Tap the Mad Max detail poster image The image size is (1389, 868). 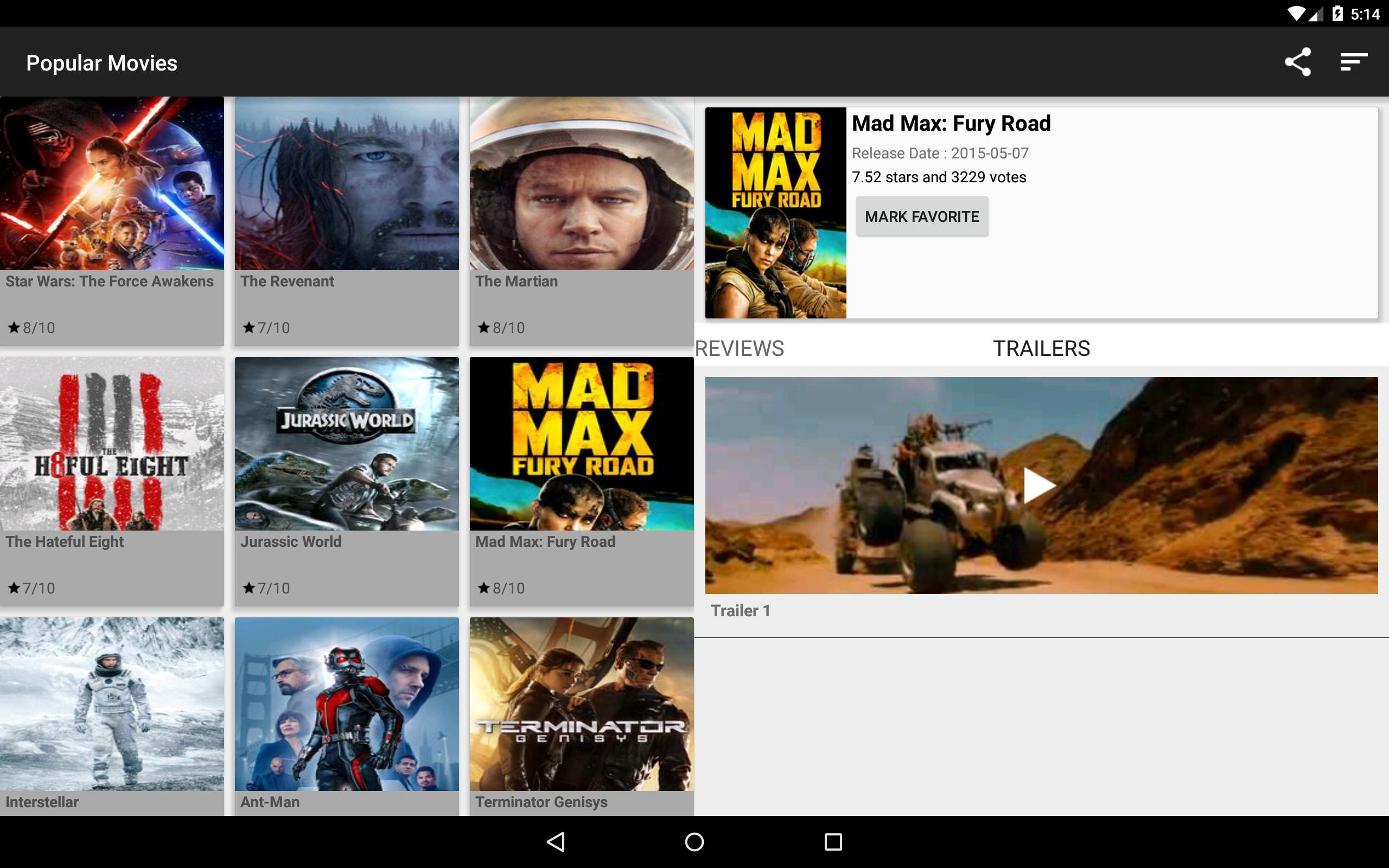[x=775, y=213]
